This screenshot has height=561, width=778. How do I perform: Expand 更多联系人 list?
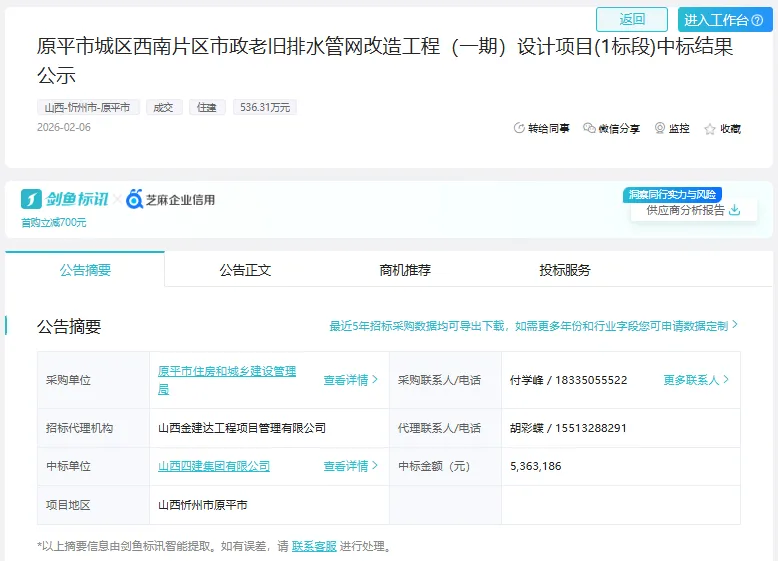[696, 380]
